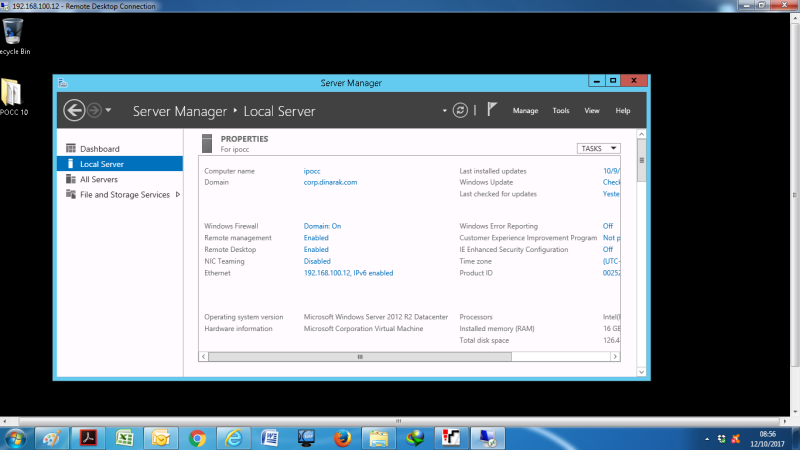Screen dimensions: 800x450
Task: Click IE Enhanced Security Configuration Off link
Action: (x=608, y=249)
